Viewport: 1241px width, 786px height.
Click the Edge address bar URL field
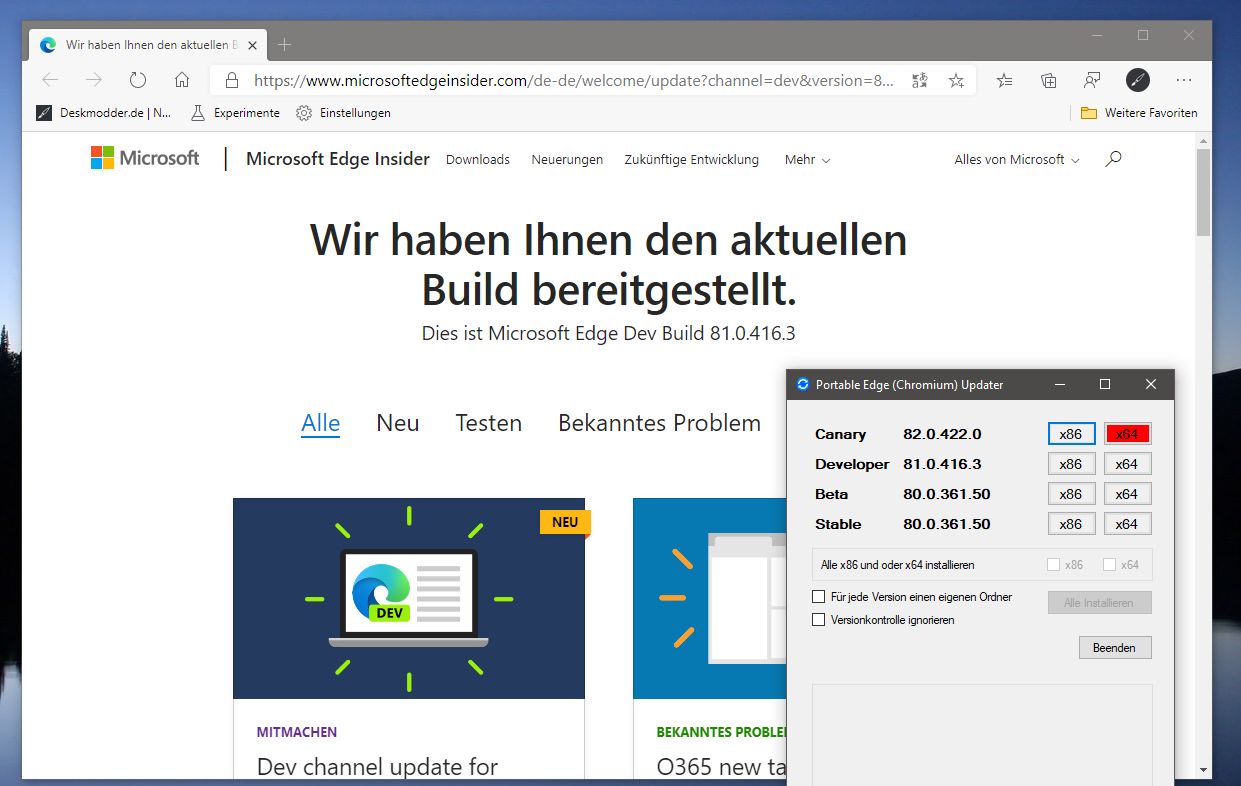(x=574, y=80)
